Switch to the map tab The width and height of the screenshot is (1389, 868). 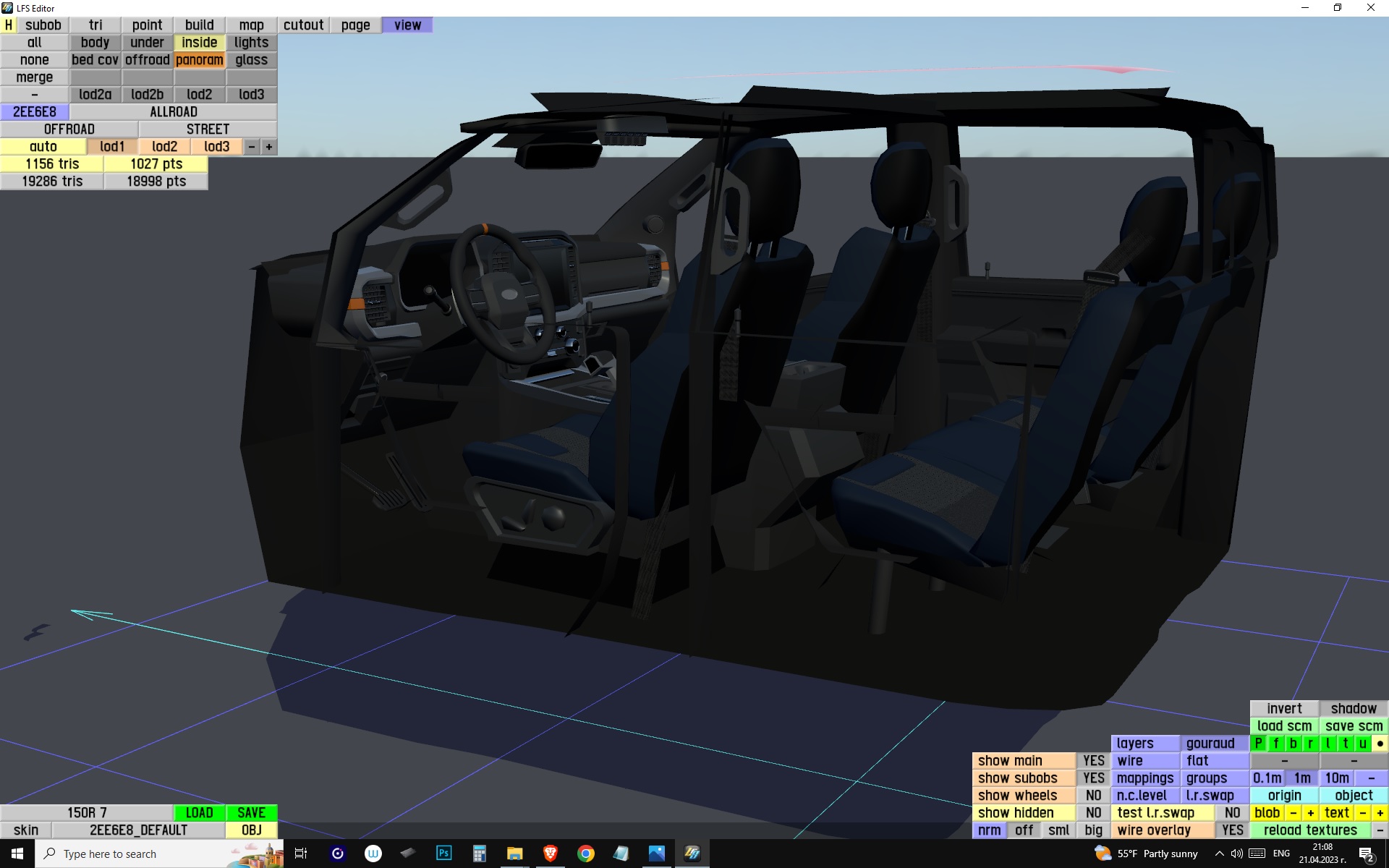pyautogui.click(x=251, y=25)
